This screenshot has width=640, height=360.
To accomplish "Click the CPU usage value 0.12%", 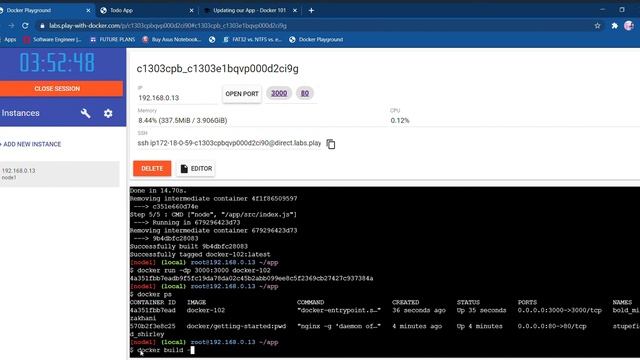I will [x=400, y=120].
